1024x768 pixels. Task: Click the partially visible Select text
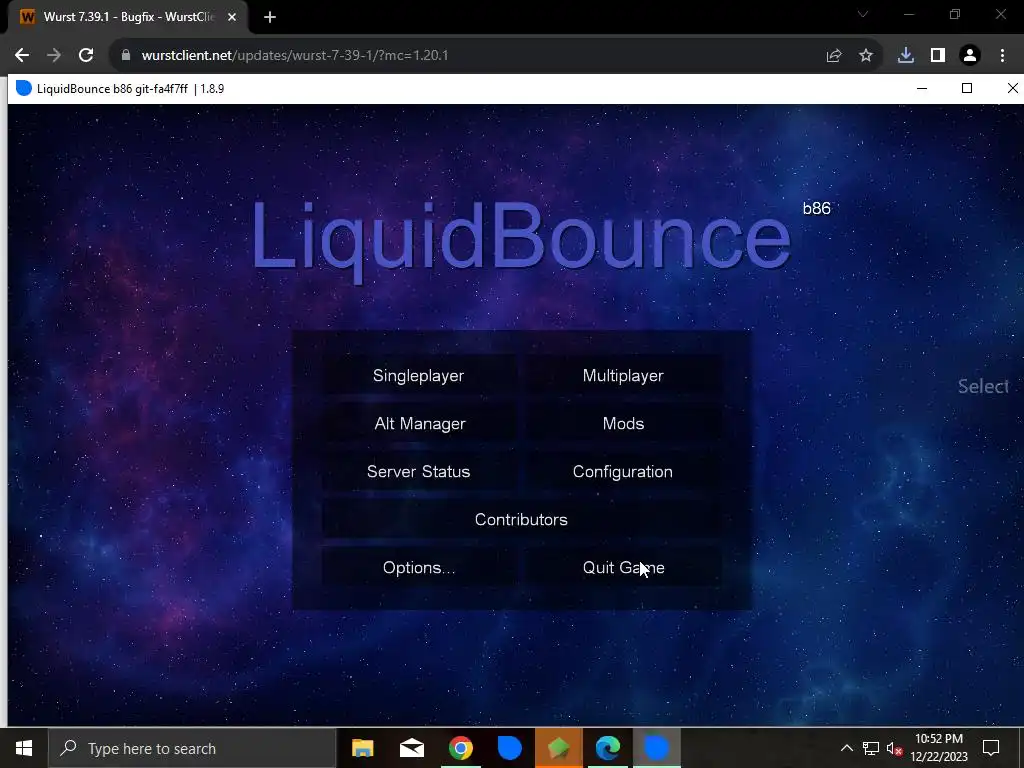point(984,386)
